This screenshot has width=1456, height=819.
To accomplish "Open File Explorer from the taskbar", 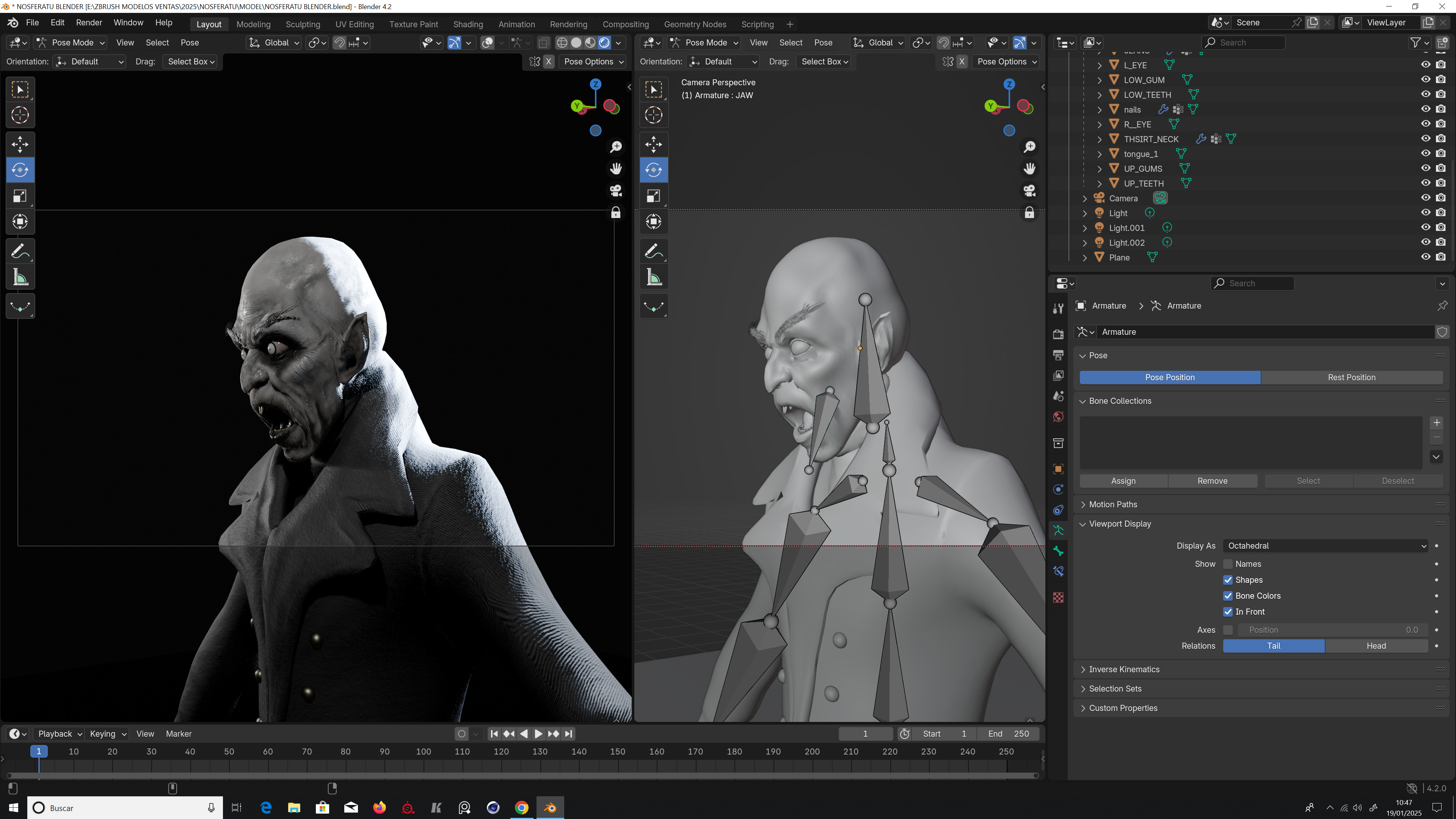I will click(294, 808).
